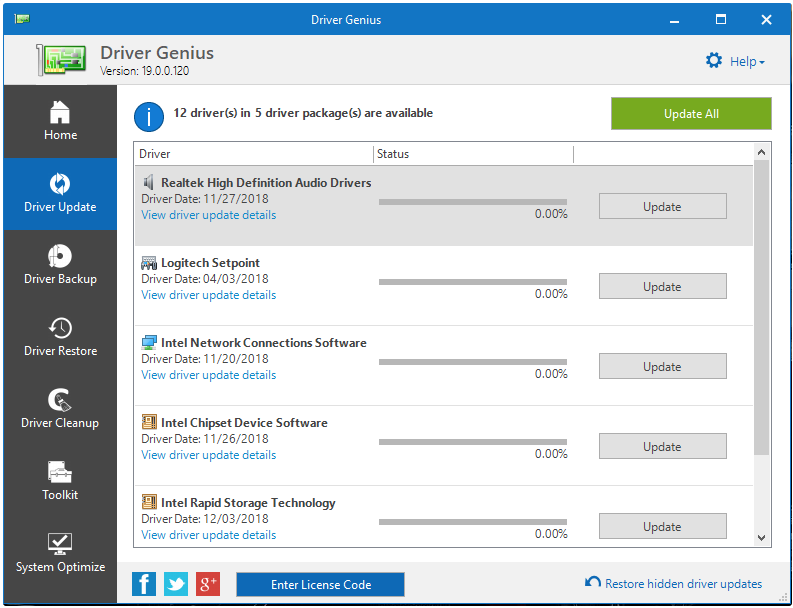Select the Logitech Setpoint row title

(210, 263)
